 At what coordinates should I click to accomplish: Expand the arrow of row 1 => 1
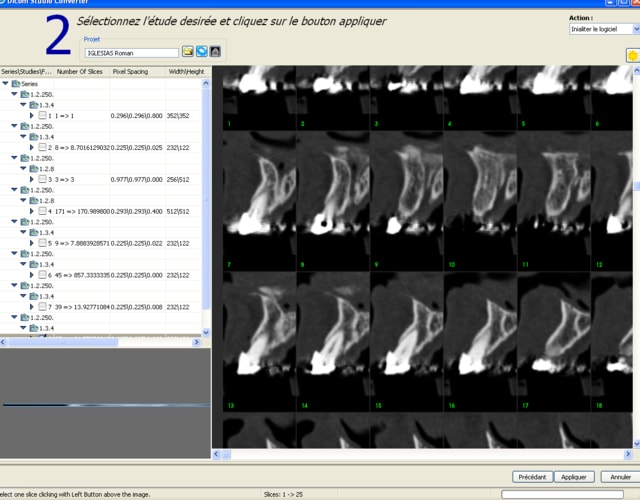[32, 116]
